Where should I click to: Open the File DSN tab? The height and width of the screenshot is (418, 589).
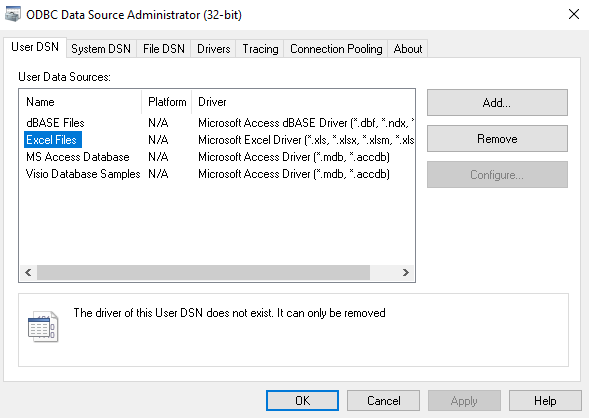(x=164, y=49)
